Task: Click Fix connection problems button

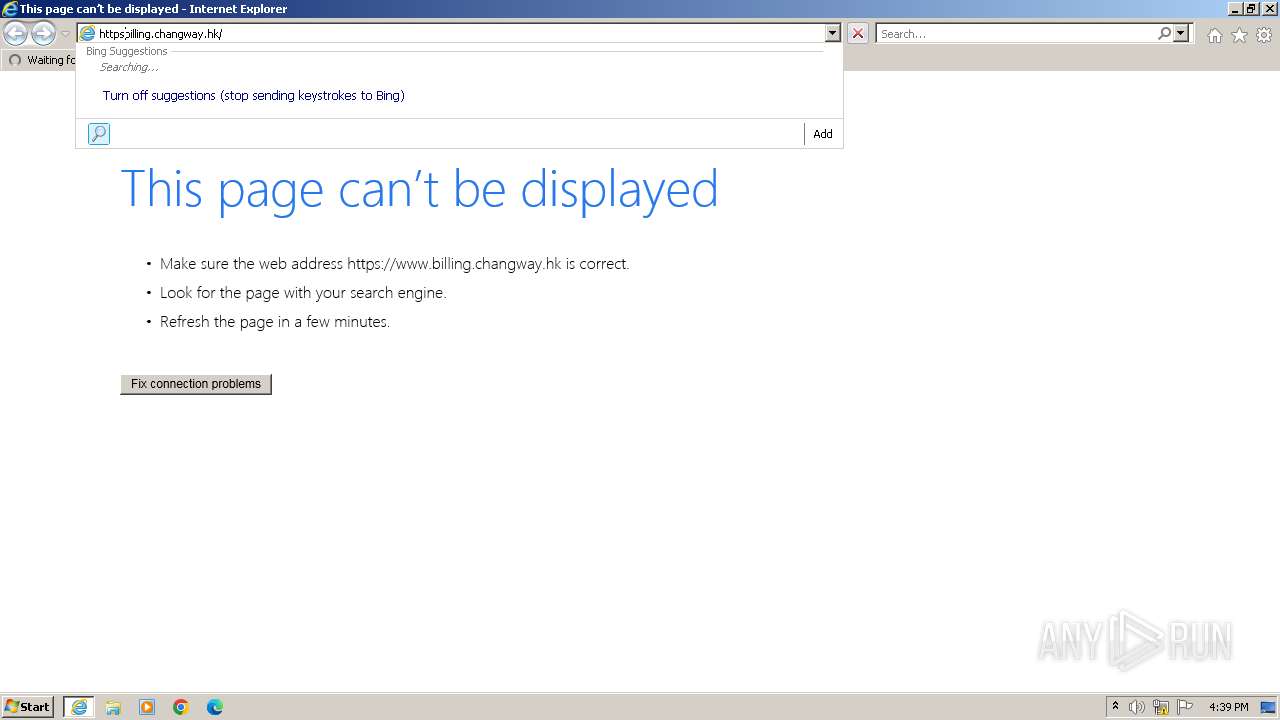Action: 196,384
